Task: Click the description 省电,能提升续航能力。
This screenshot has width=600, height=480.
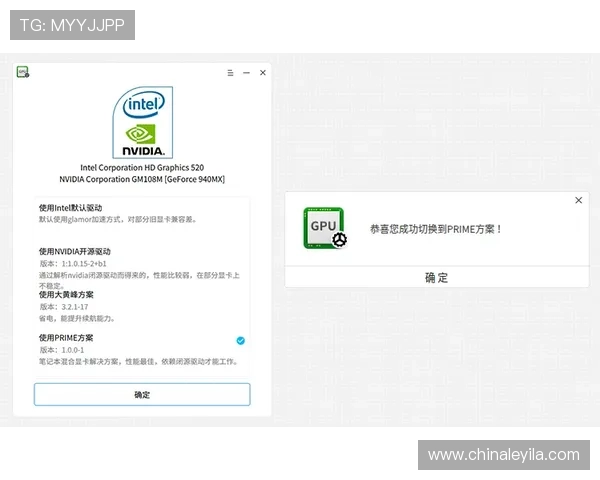Action: click(77, 318)
